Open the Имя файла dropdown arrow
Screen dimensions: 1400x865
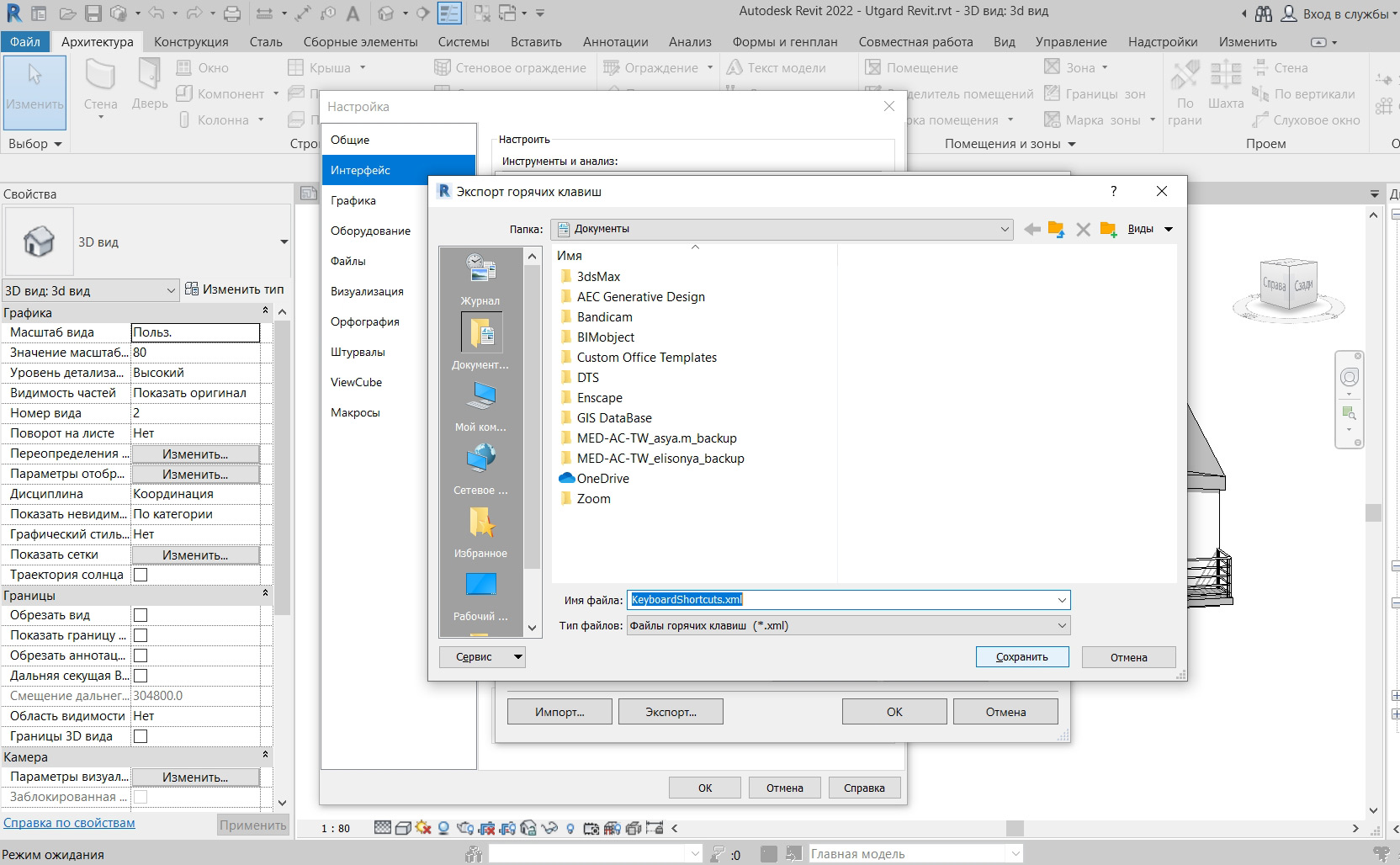tap(1062, 600)
